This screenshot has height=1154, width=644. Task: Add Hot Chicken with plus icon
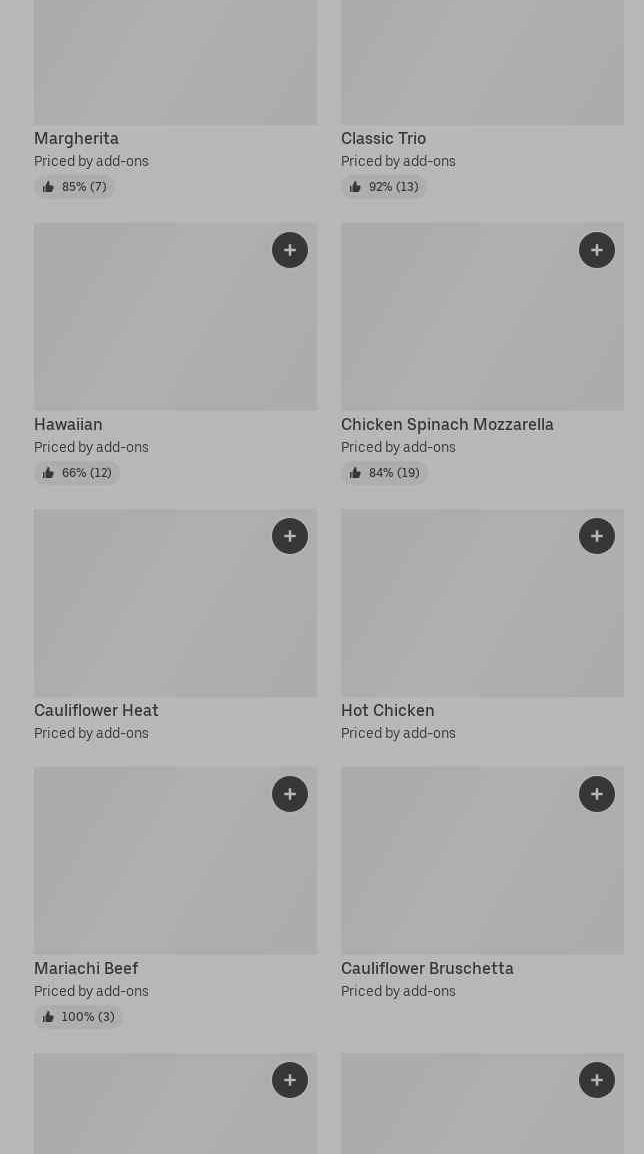pos(597,536)
